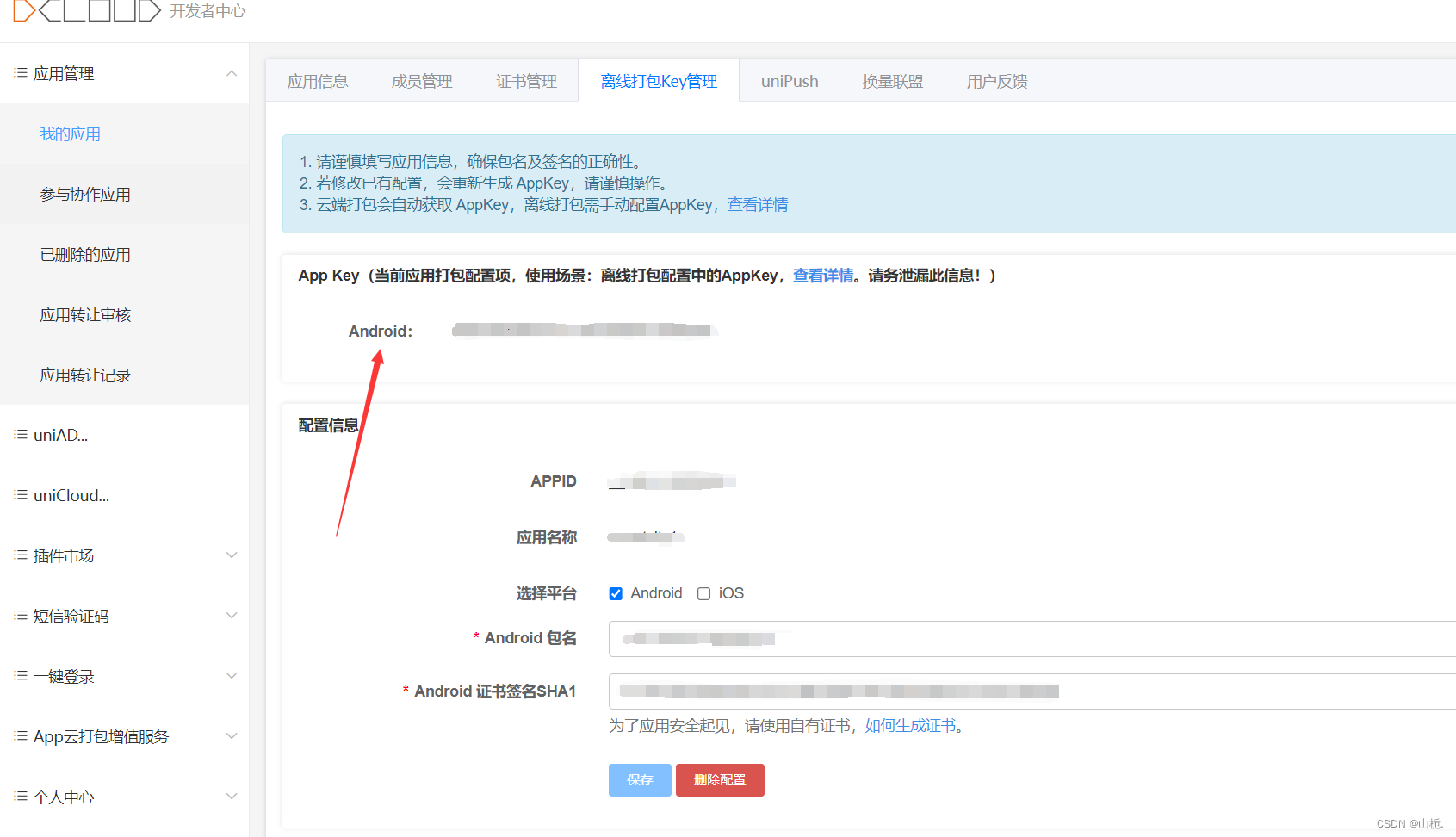This screenshot has width=1456, height=837.
Task: Click the list icon beside uniCloud...
Action: pos(21,495)
